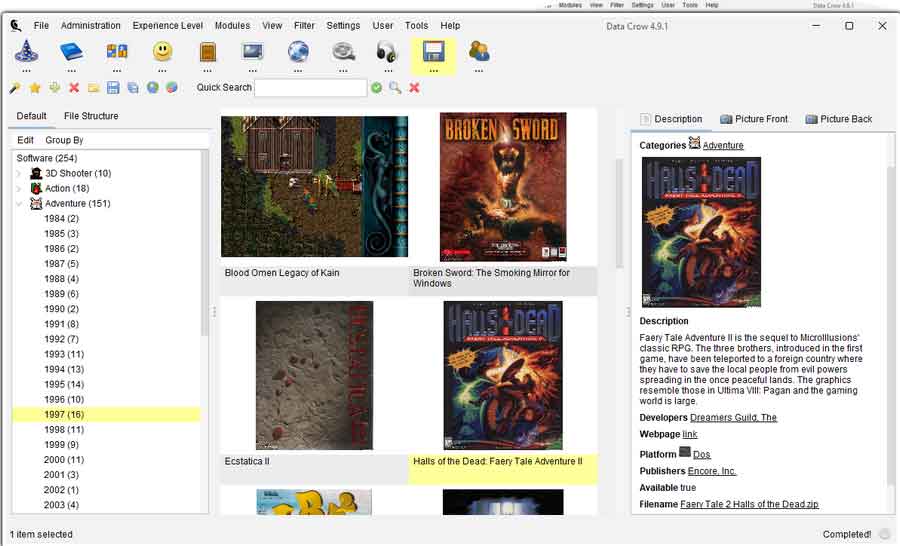Click the card view vertical scrollbar
The image size is (900, 546).
tap(619, 212)
